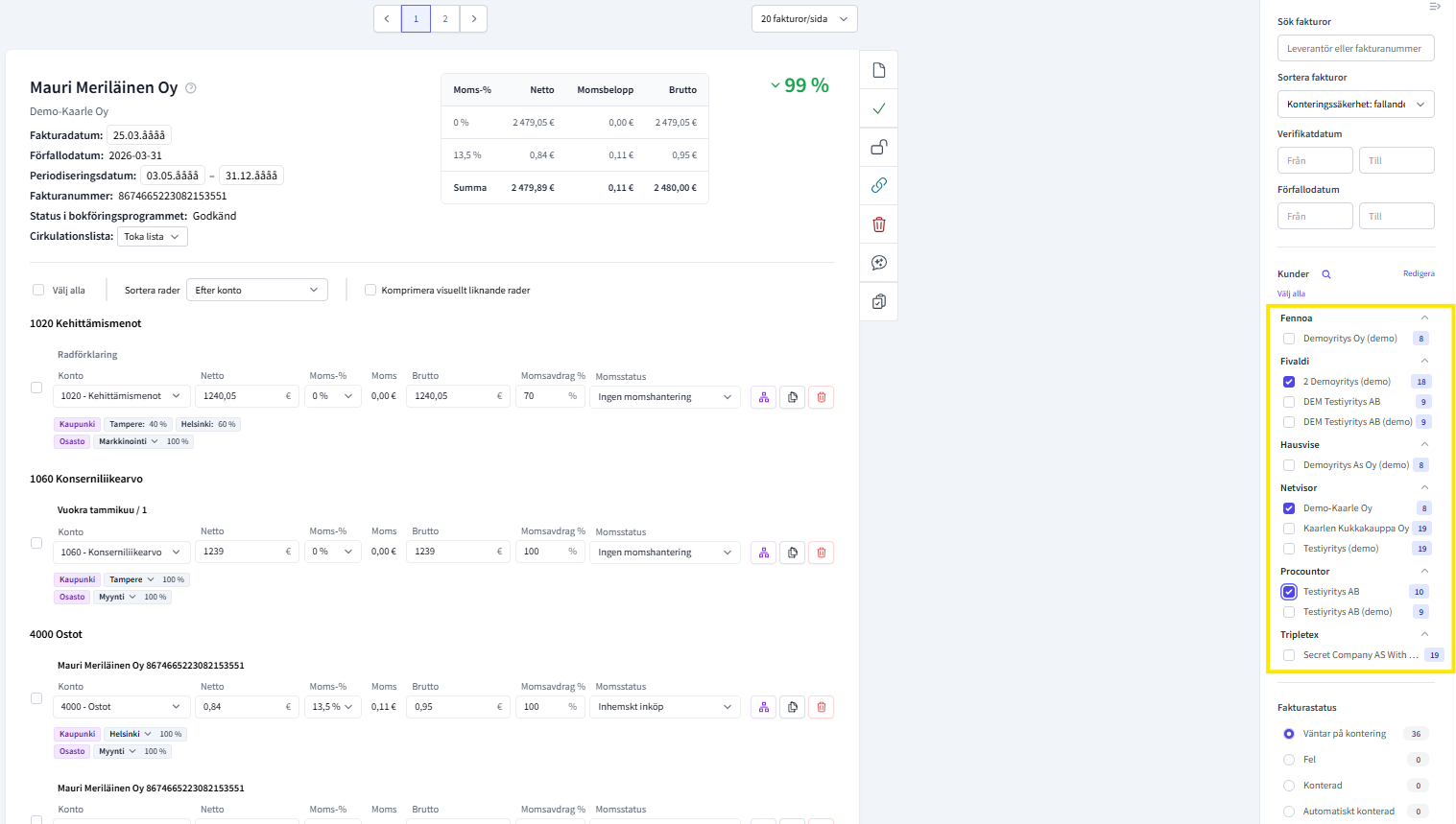Uncheck the 2 Demoyritys (demo) customer
The width and height of the screenshot is (1456, 824).
(x=1289, y=382)
